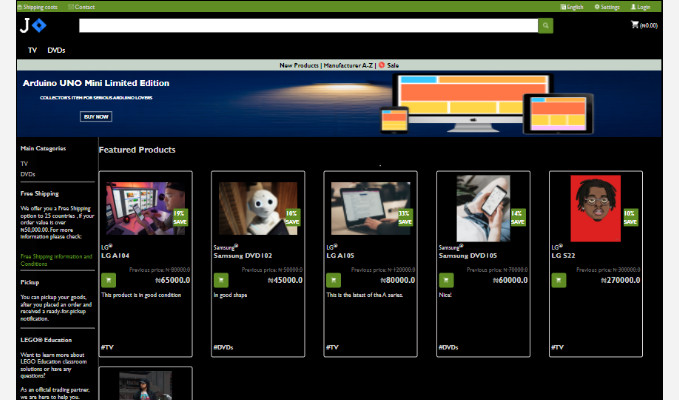Open the Contact link
Image resolution: width=679 pixels, height=400 pixels.
click(81, 7)
